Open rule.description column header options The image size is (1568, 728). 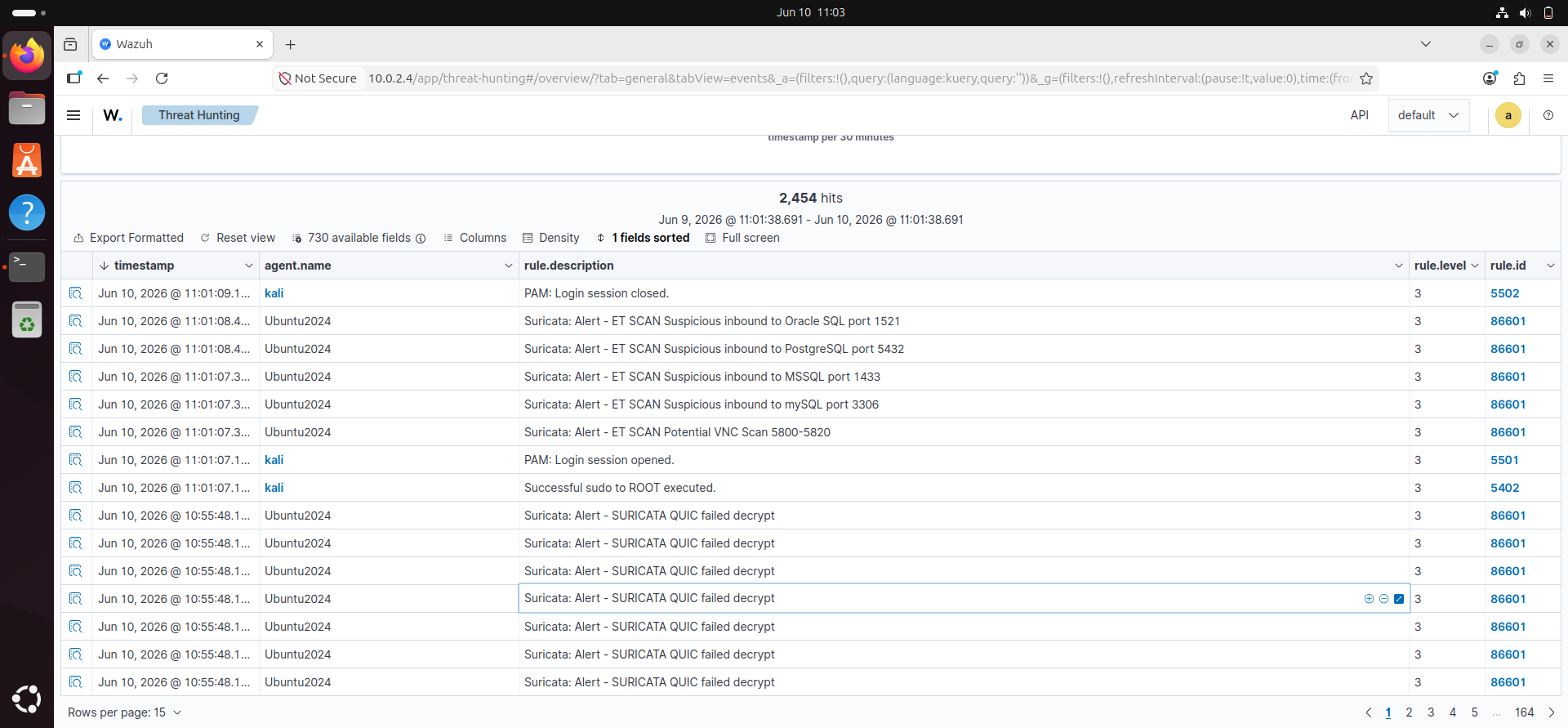click(x=1398, y=266)
